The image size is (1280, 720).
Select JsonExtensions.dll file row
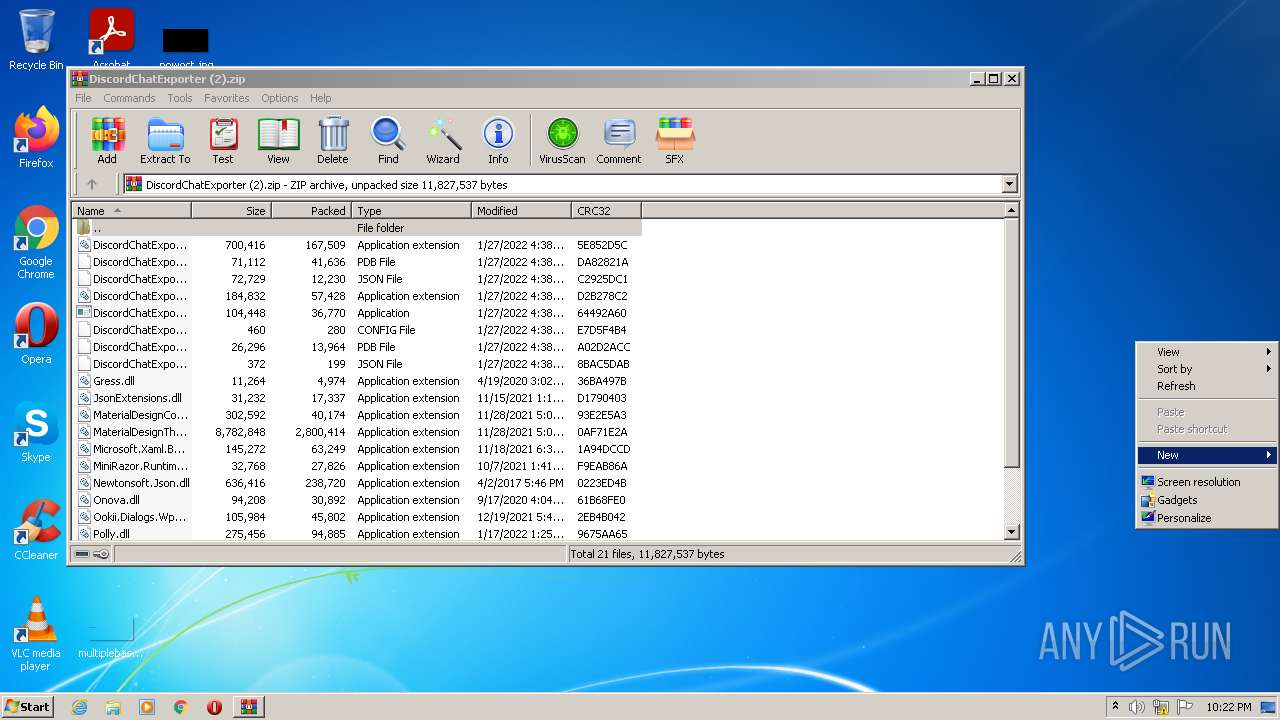357,398
